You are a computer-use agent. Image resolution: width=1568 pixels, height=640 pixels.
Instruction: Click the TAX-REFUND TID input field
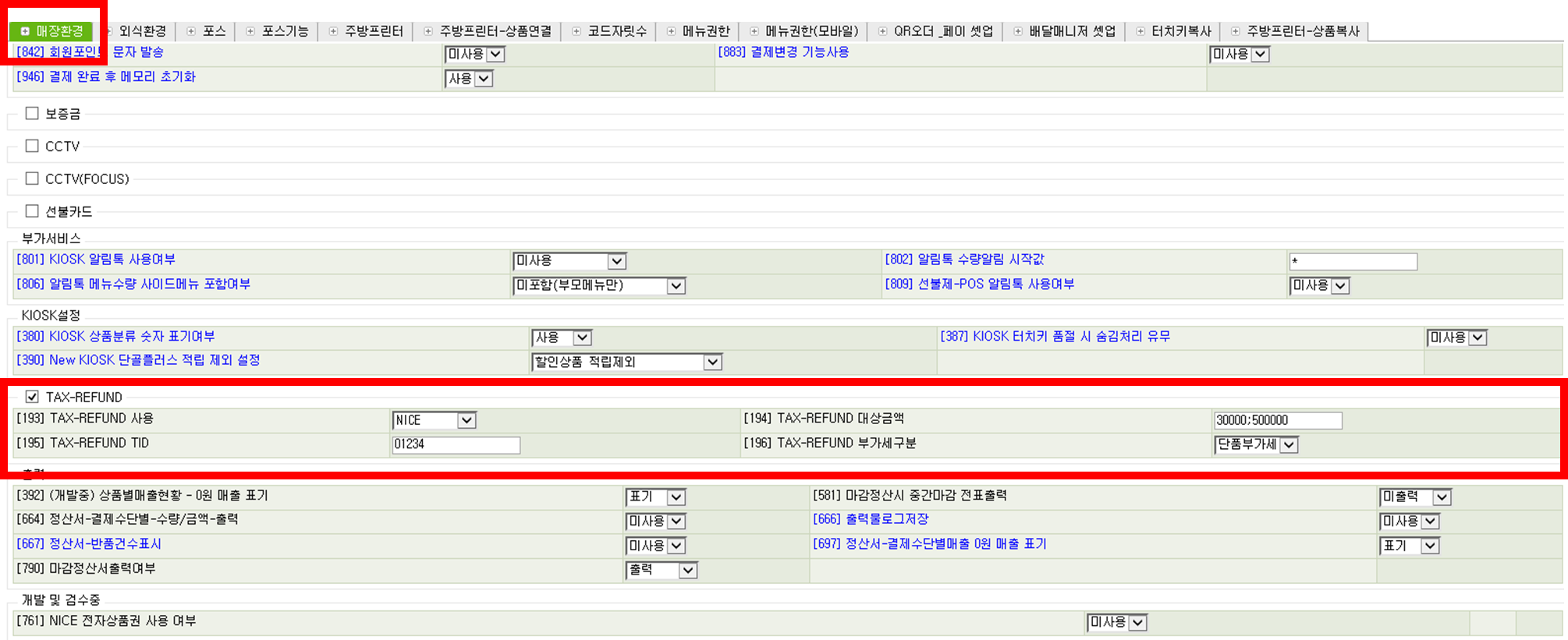coord(456,444)
